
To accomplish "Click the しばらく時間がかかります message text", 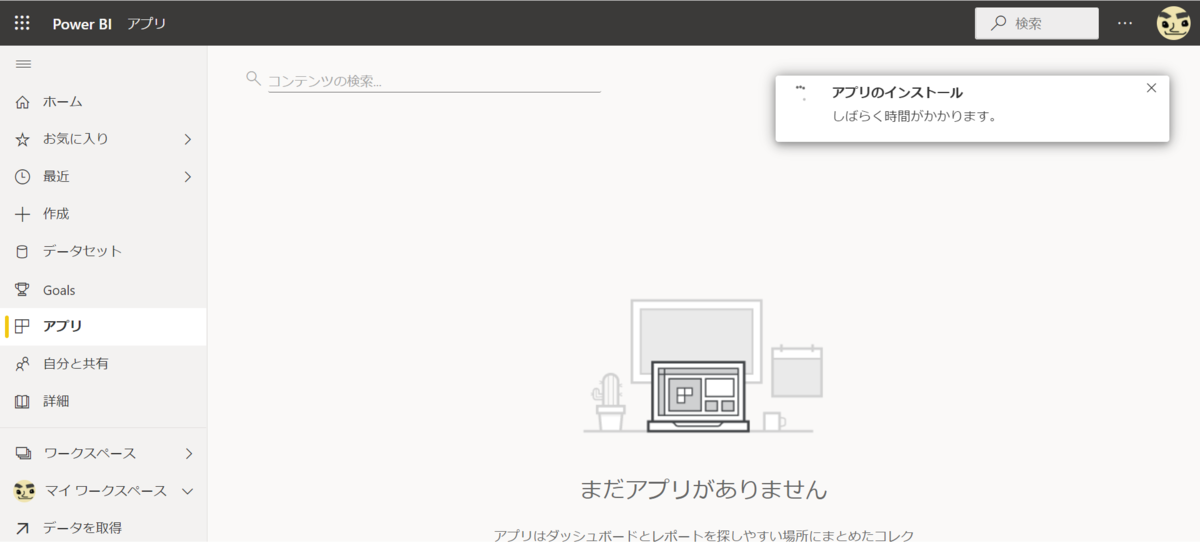I will pyautogui.click(x=914, y=116).
